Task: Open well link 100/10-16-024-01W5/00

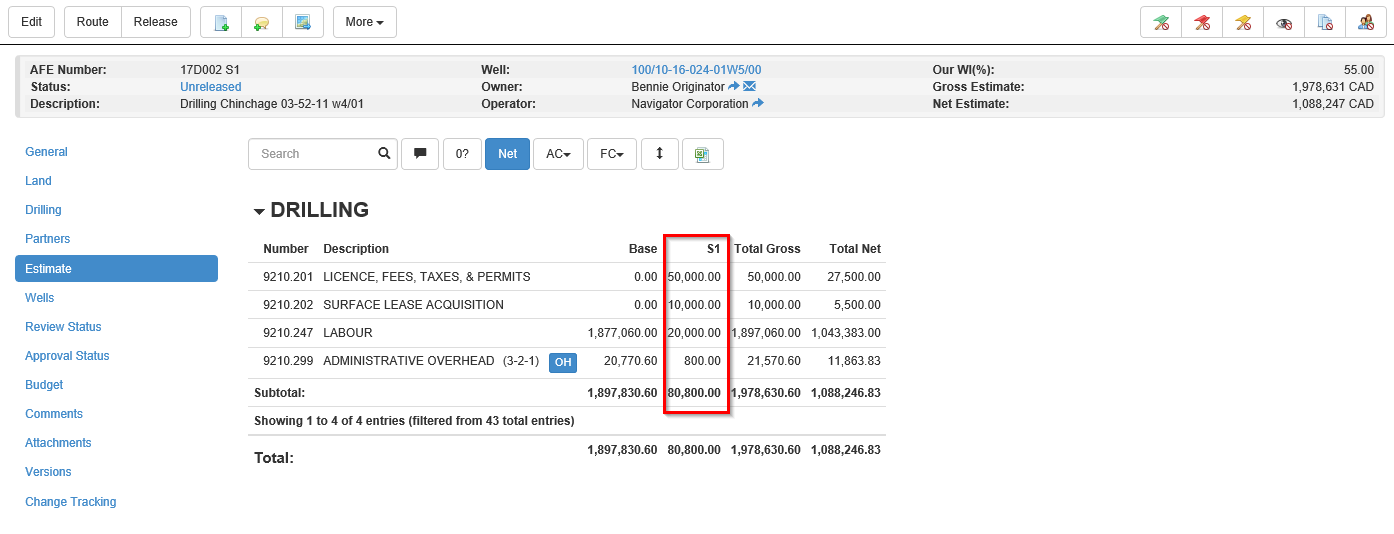Action: [x=696, y=70]
